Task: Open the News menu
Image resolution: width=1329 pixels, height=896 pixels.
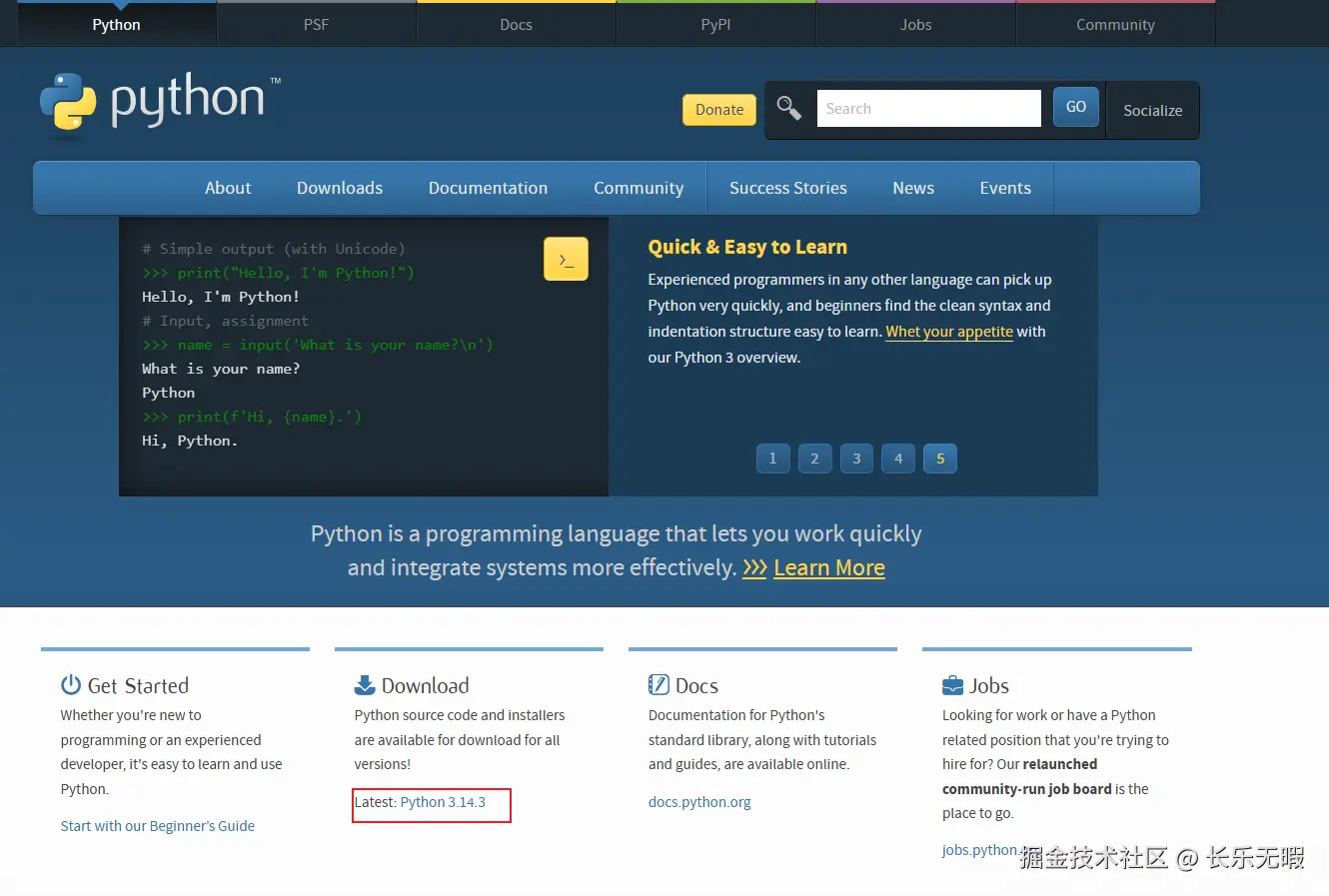Action: tap(913, 188)
